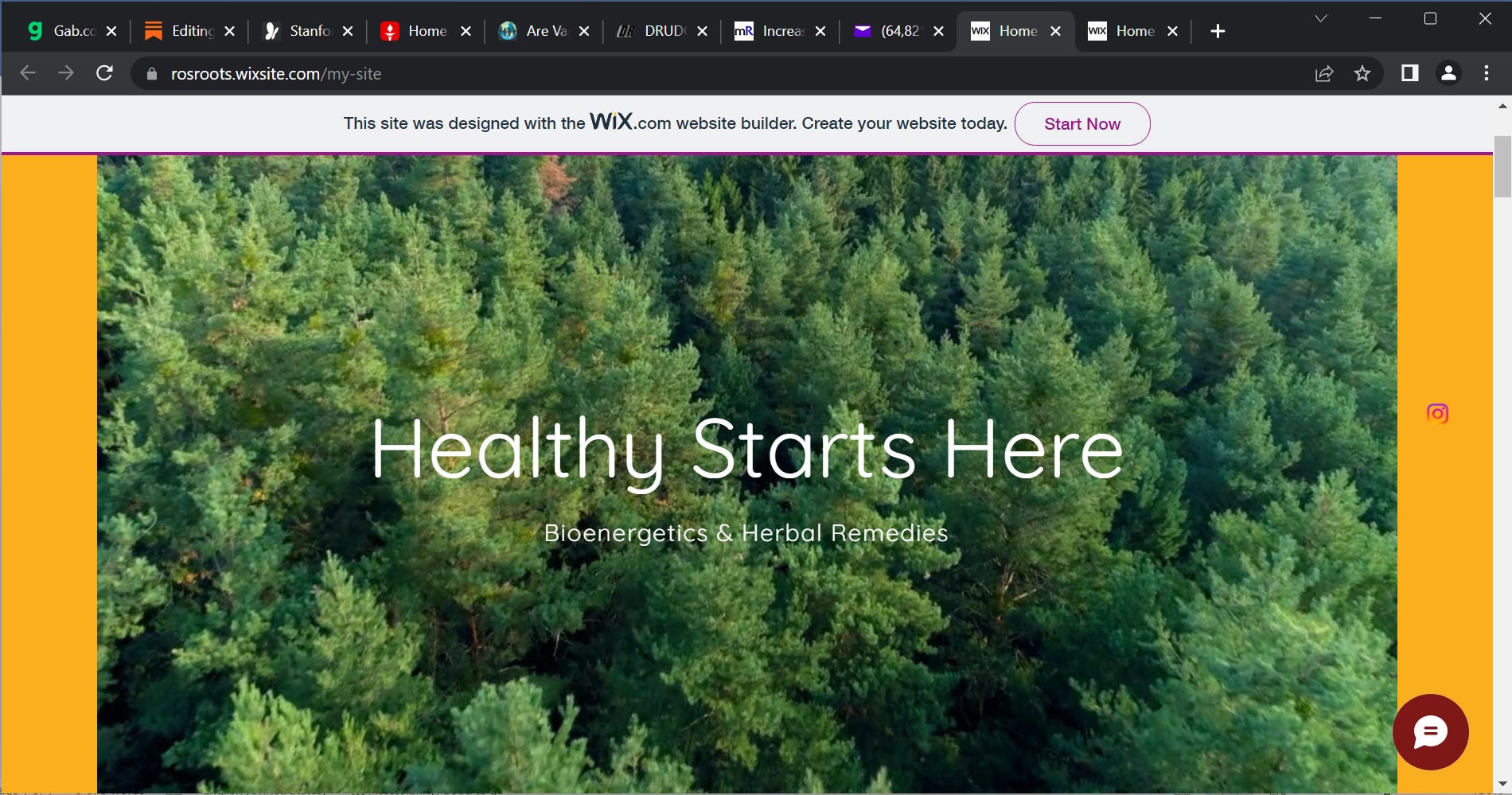Reload the current page
1512x795 pixels.
click(104, 73)
